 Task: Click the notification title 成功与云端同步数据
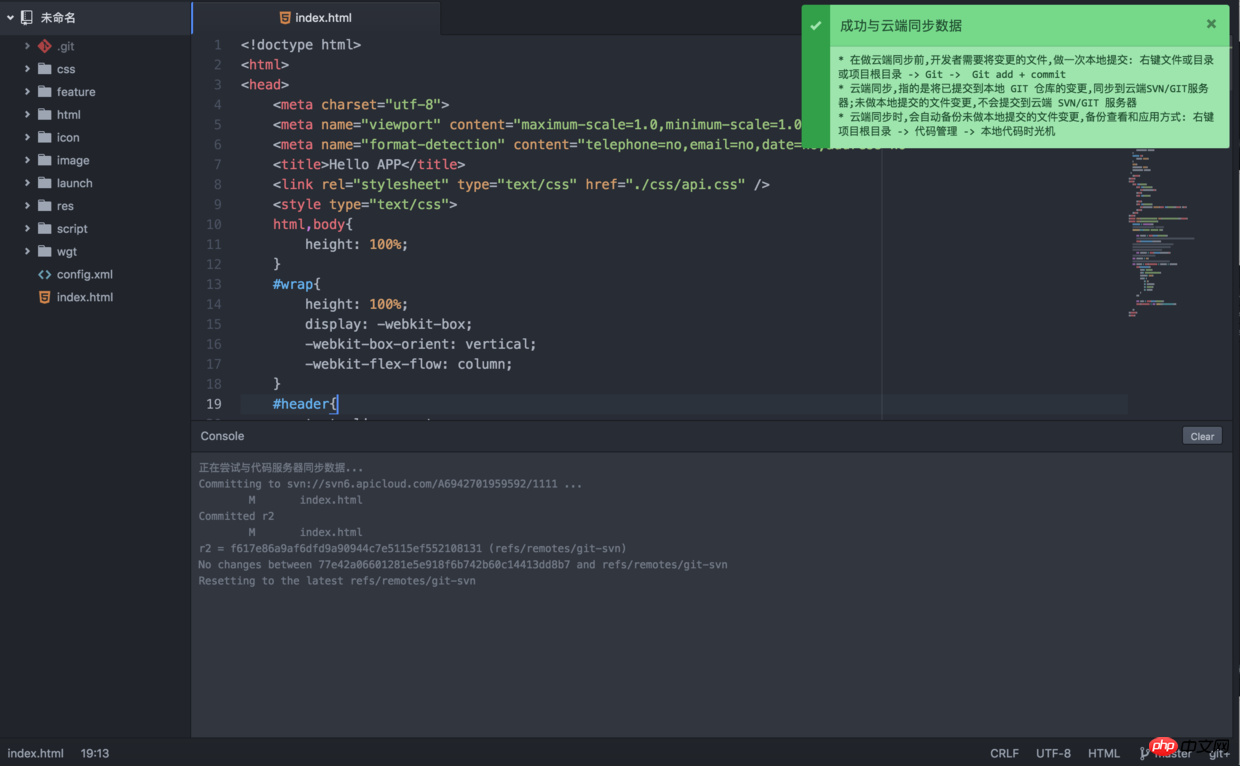[901, 25]
